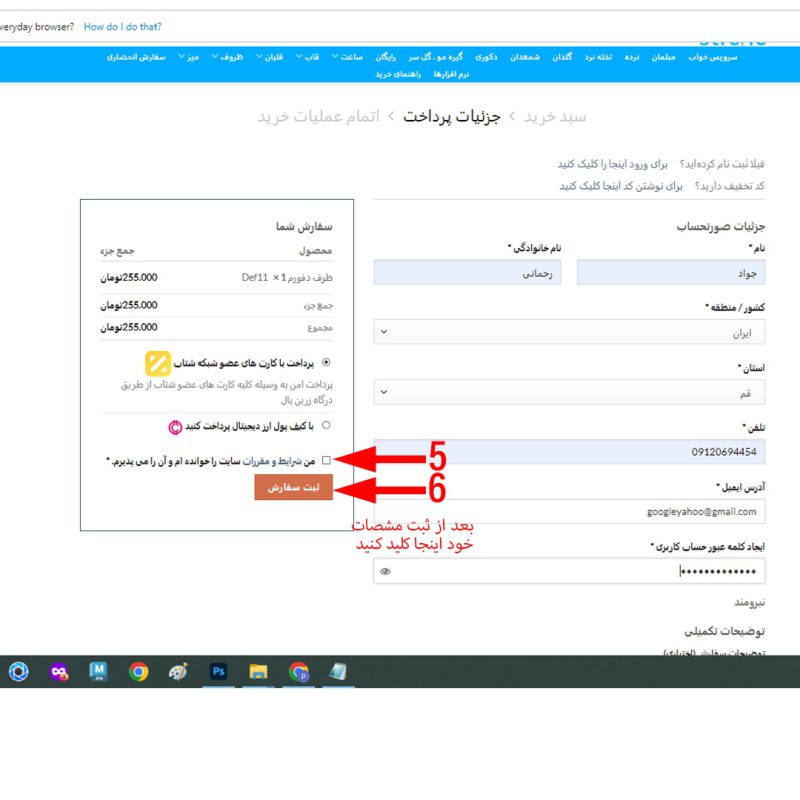Image resolution: width=800 pixels, height=800 pixels.
Task: Toggle password visibility eye icon
Action: coord(385,572)
